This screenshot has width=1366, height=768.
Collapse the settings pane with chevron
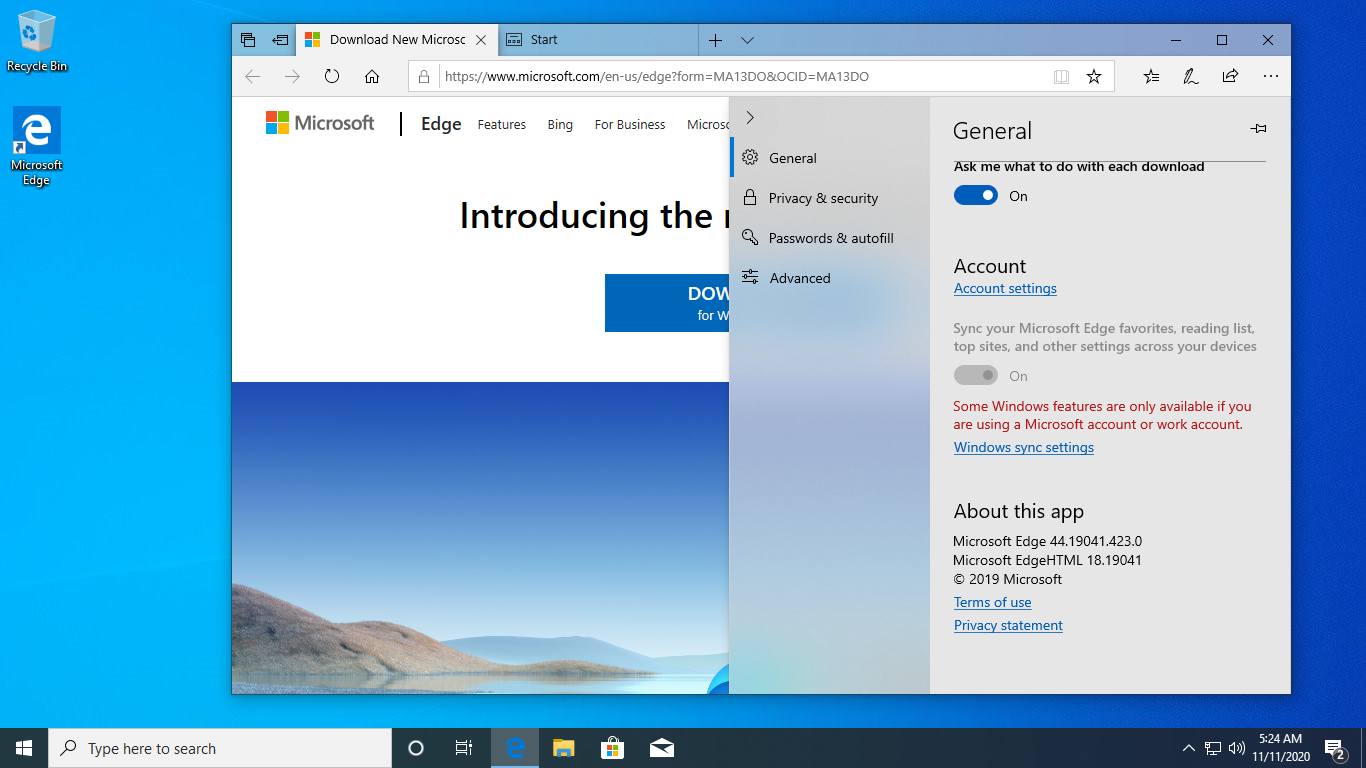pyautogui.click(x=750, y=118)
